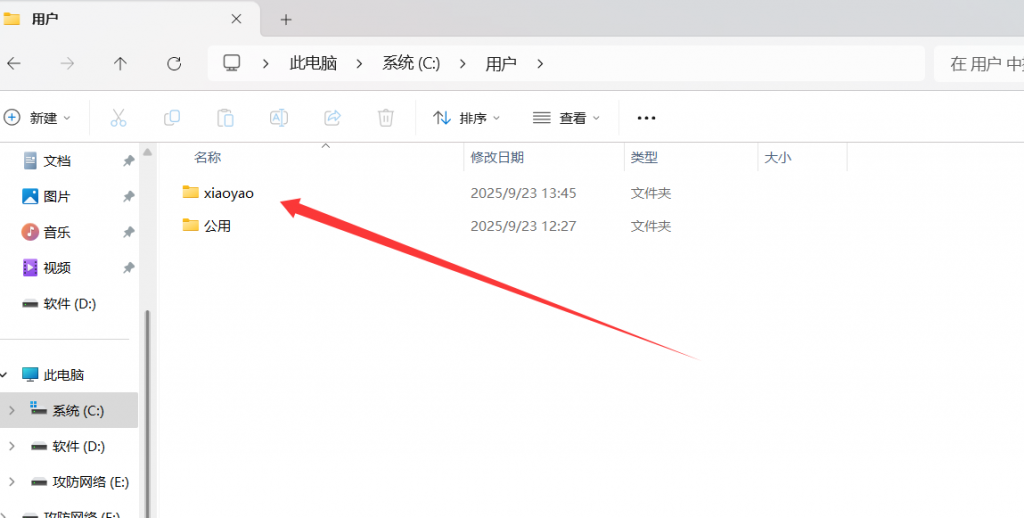
Task: Refresh the current folder
Action: 174,63
